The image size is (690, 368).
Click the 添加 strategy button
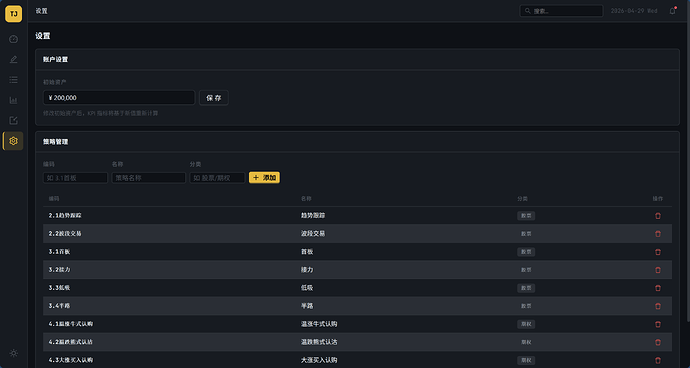tap(264, 178)
